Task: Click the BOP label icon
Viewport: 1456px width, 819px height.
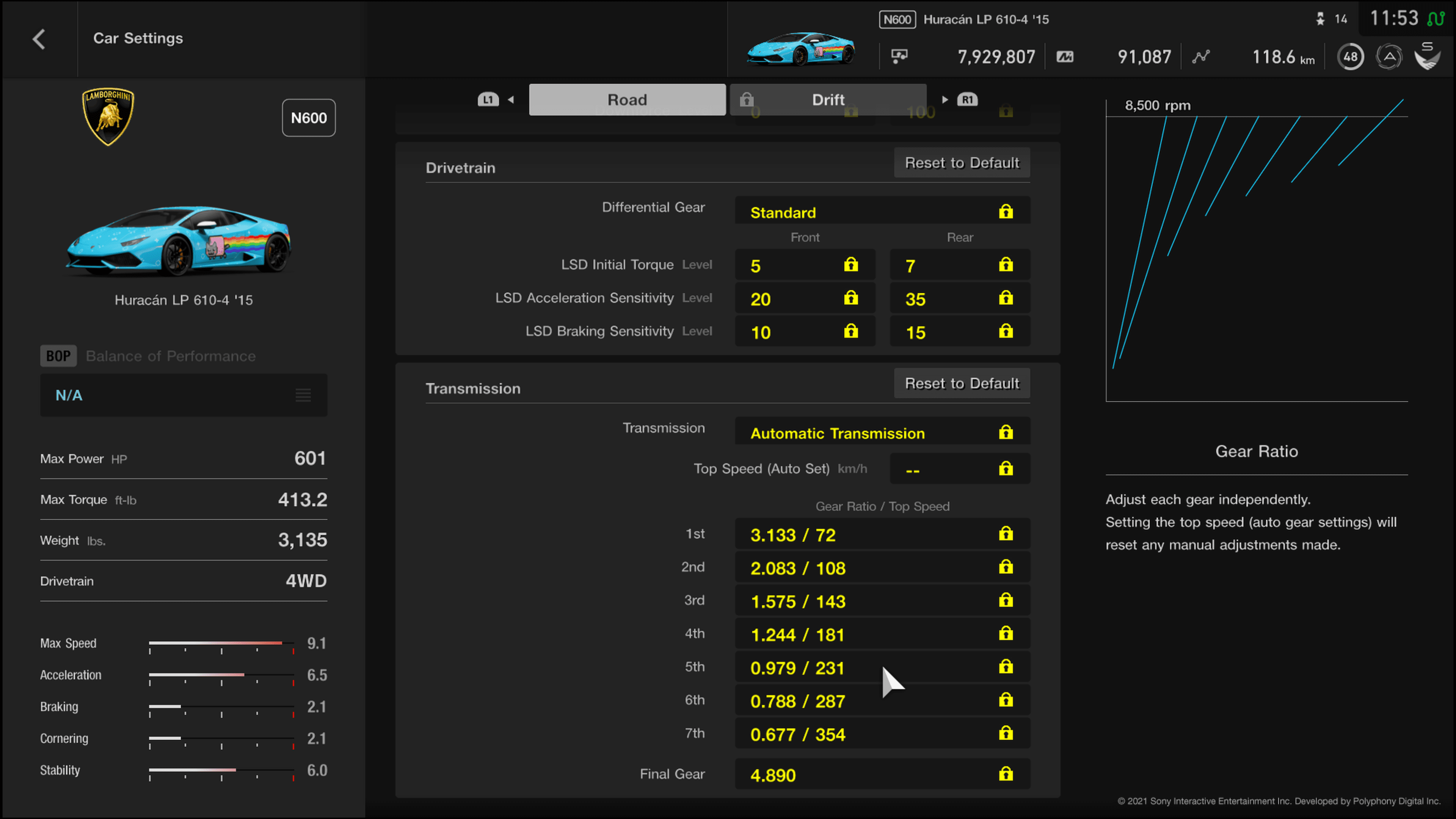Action: click(x=58, y=356)
